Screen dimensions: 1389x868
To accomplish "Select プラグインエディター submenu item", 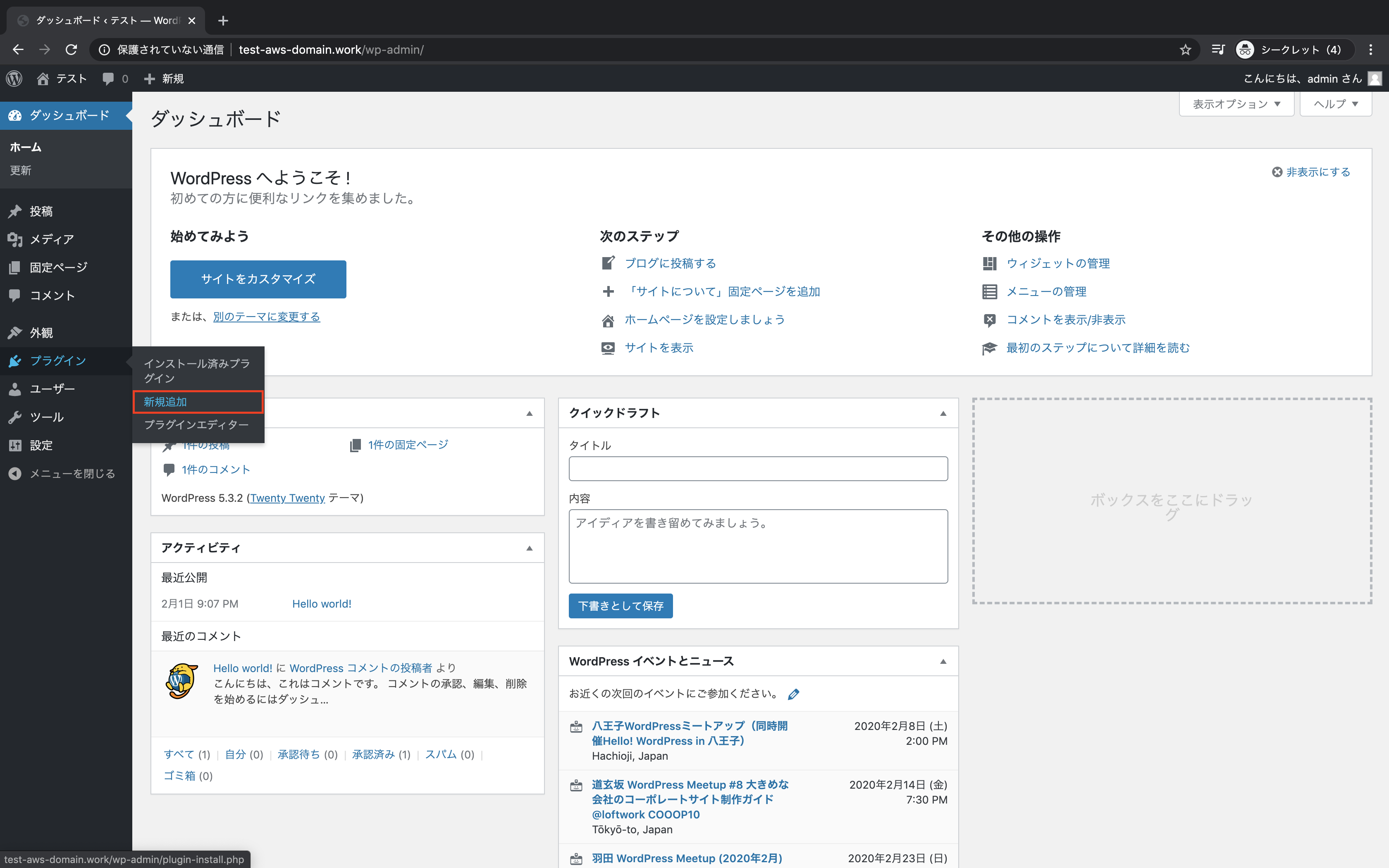I will (x=196, y=425).
